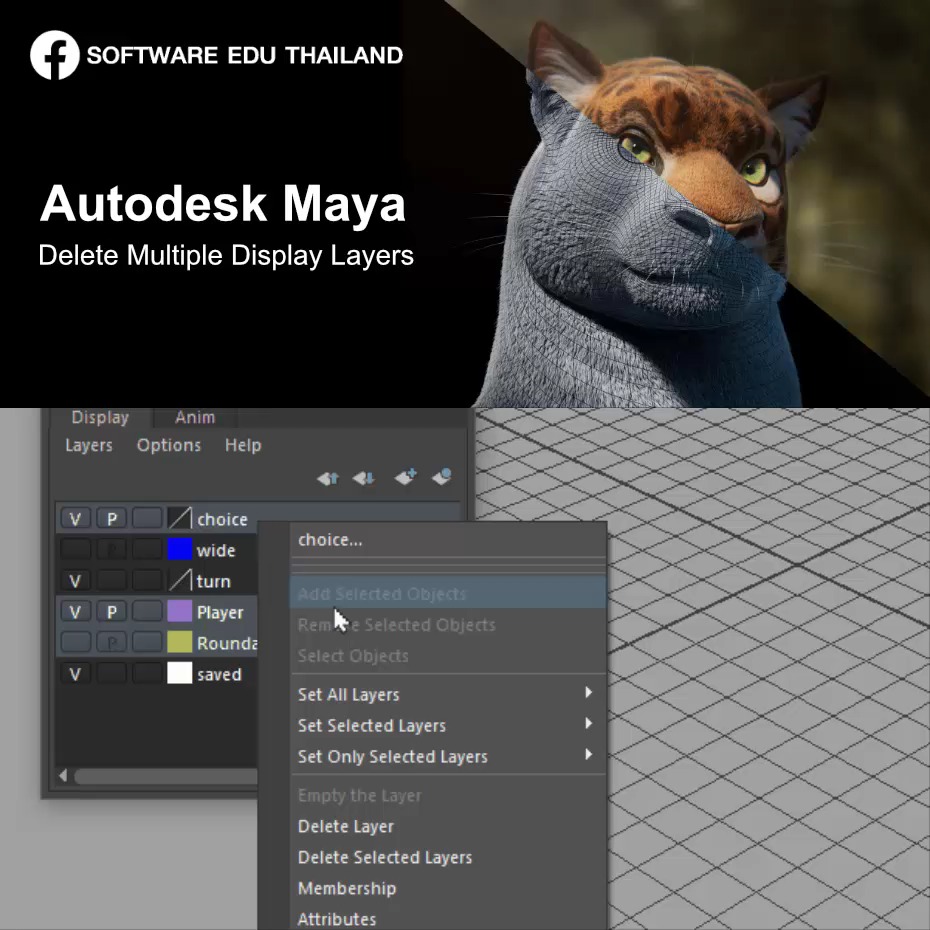Click the SOFTWARE EDU THAILAND page name

244,55
